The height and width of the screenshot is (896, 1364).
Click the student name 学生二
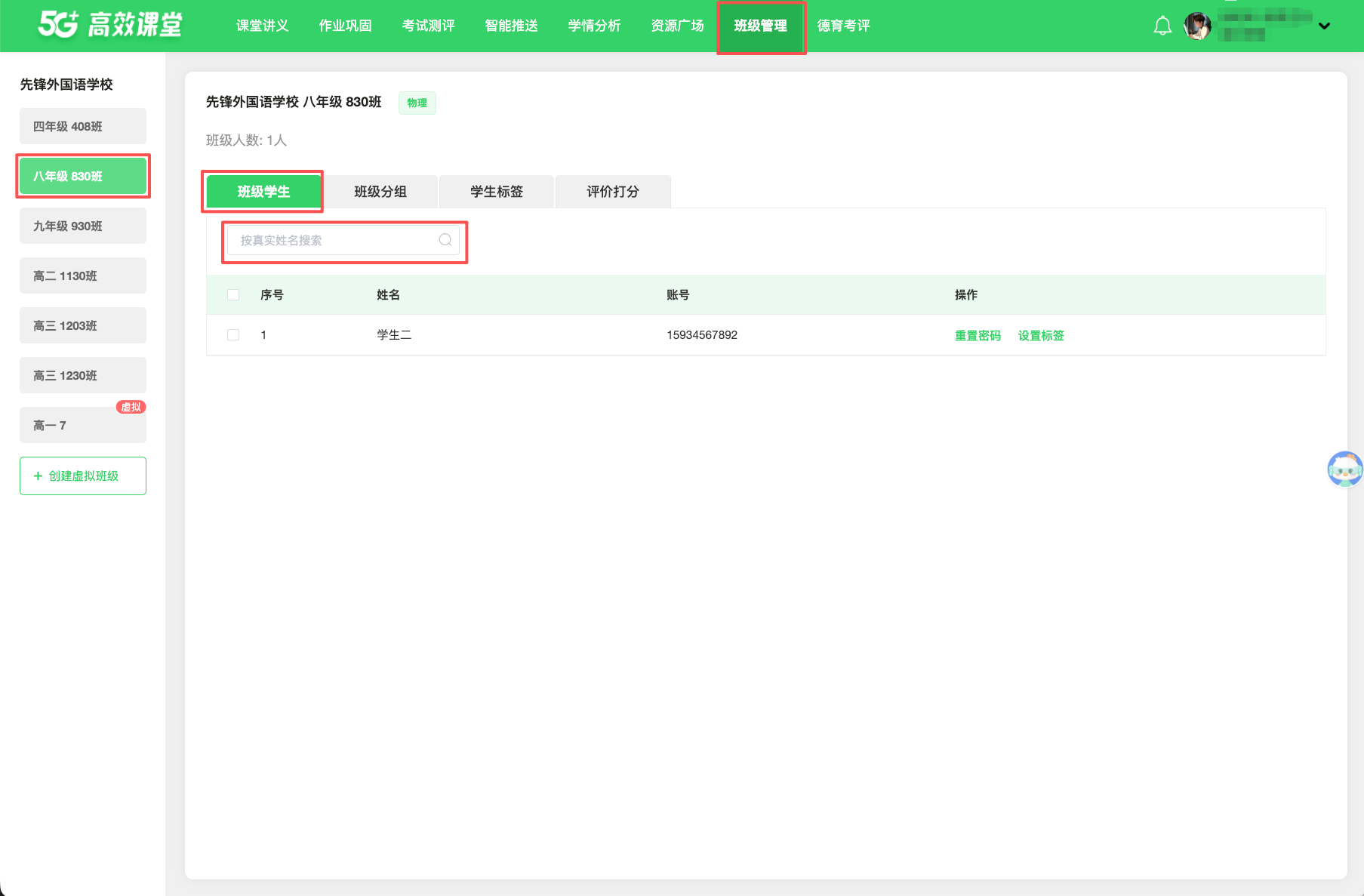(394, 335)
